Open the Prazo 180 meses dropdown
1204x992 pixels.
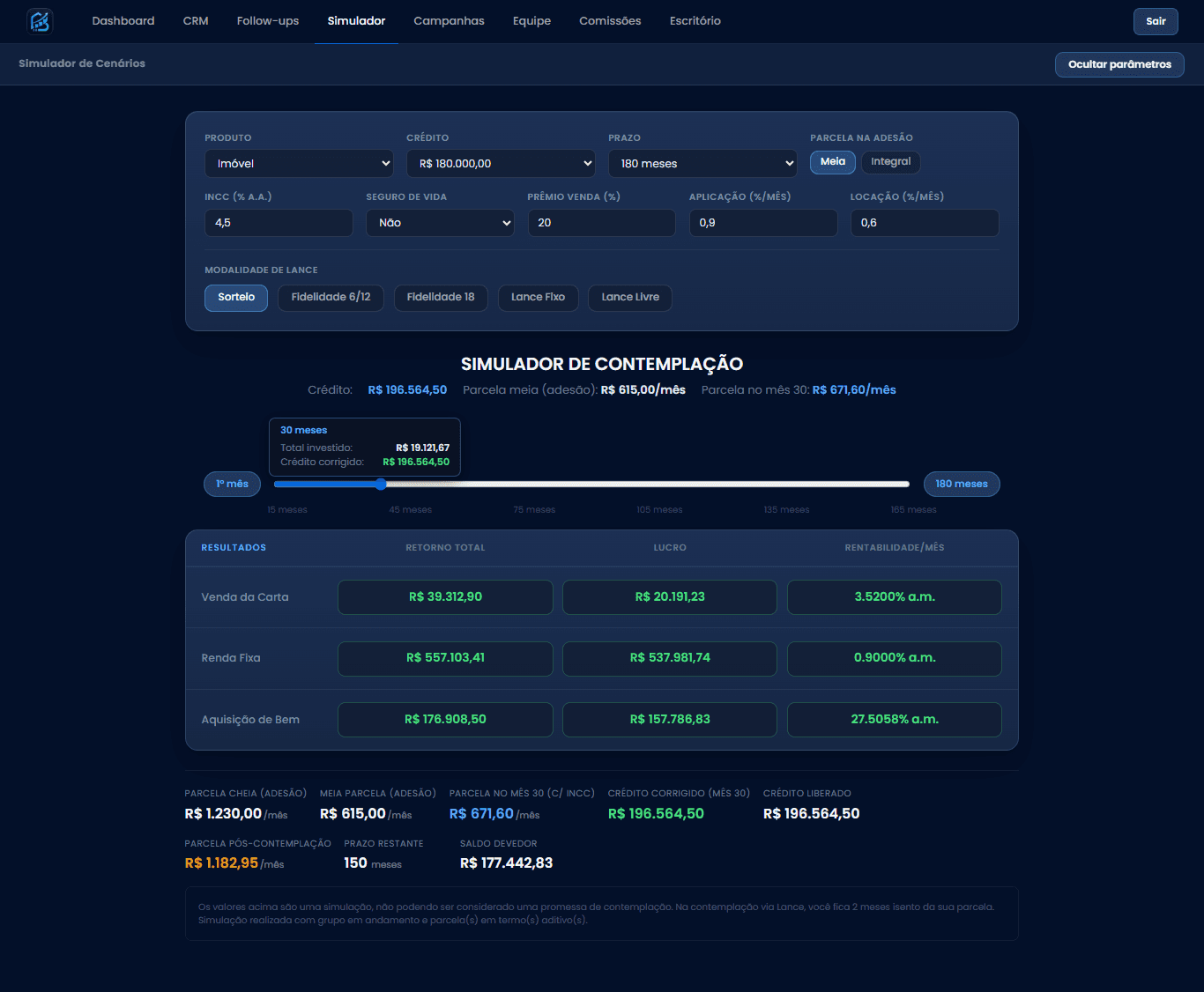click(x=702, y=164)
